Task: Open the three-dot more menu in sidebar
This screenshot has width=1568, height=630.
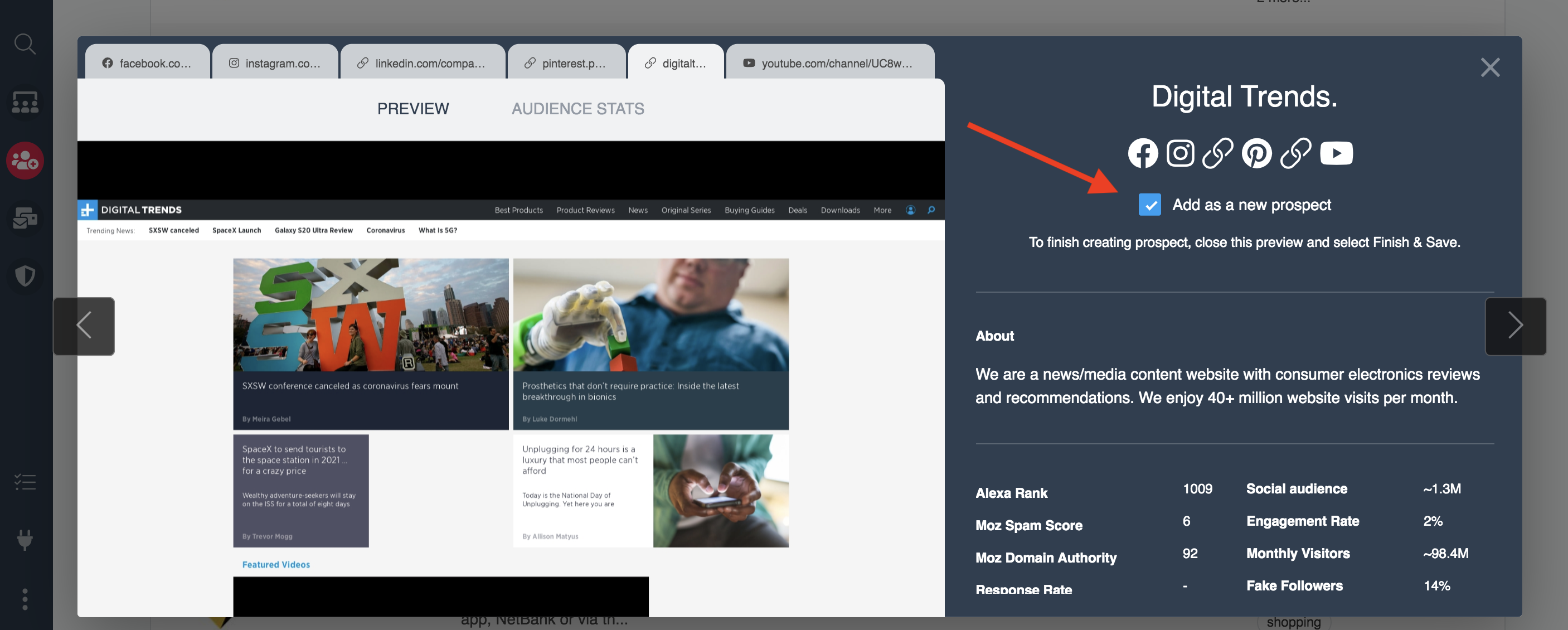Action: 25,599
